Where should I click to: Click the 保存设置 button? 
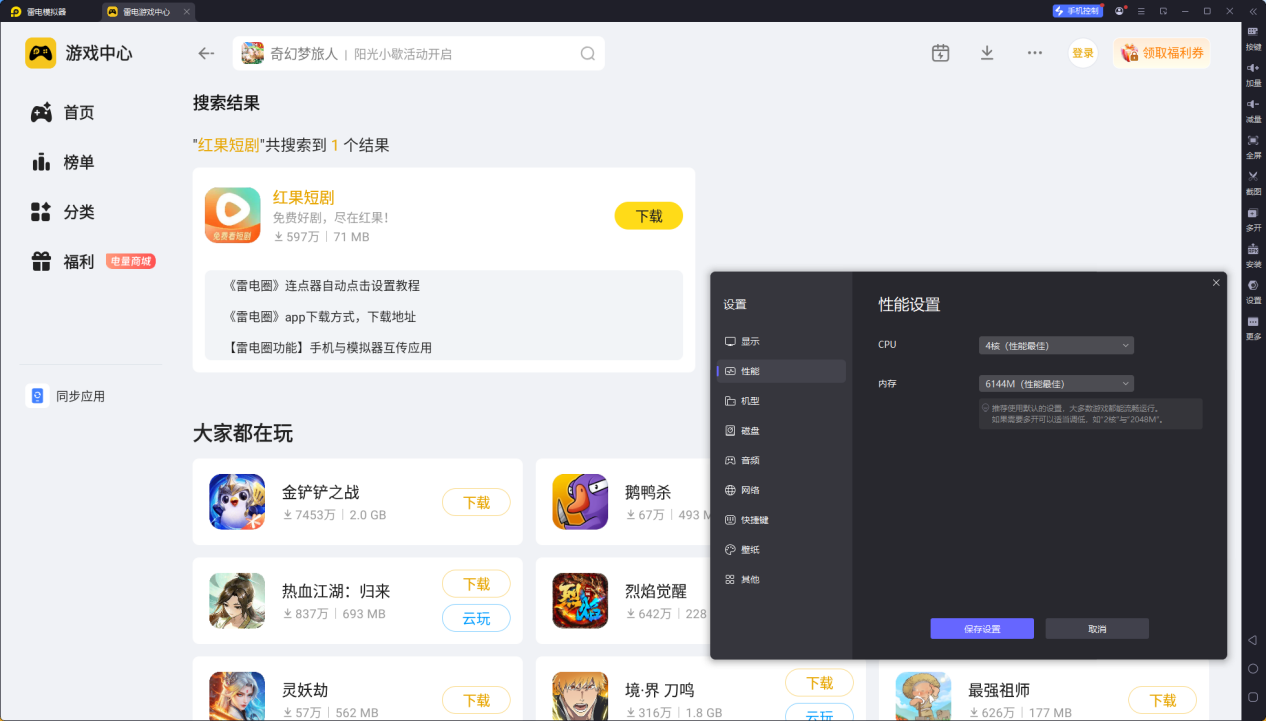(982, 628)
